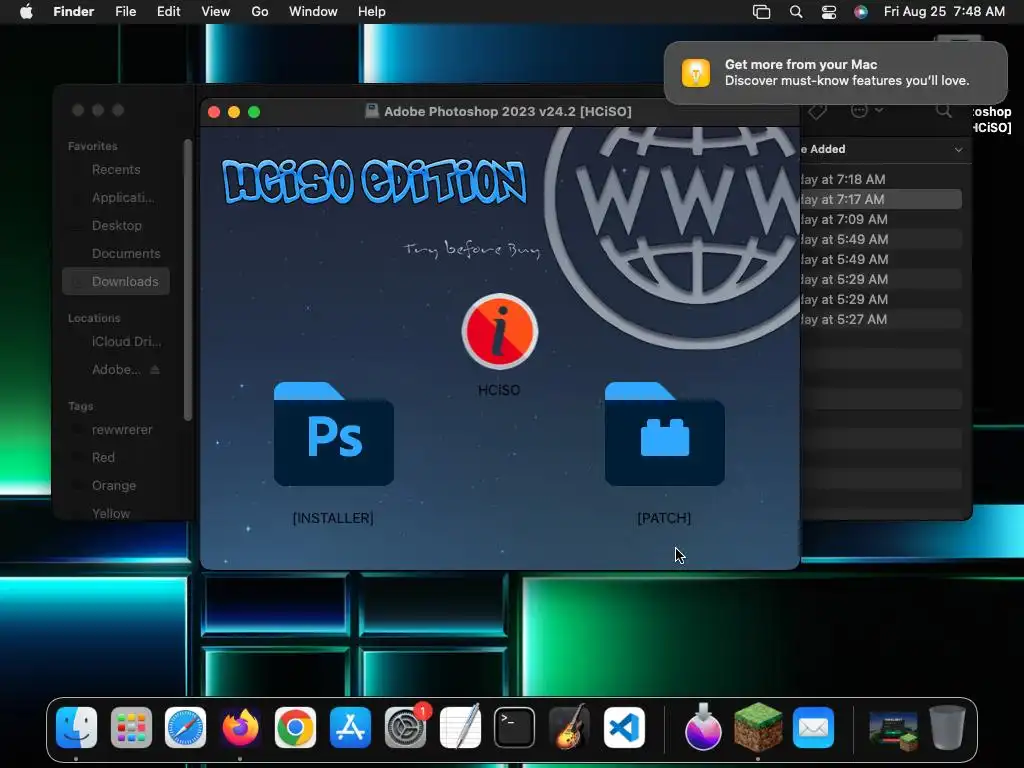
Task: Select the Orange tag in the Finder sidebar
Action: pyautogui.click(x=116, y=486)
